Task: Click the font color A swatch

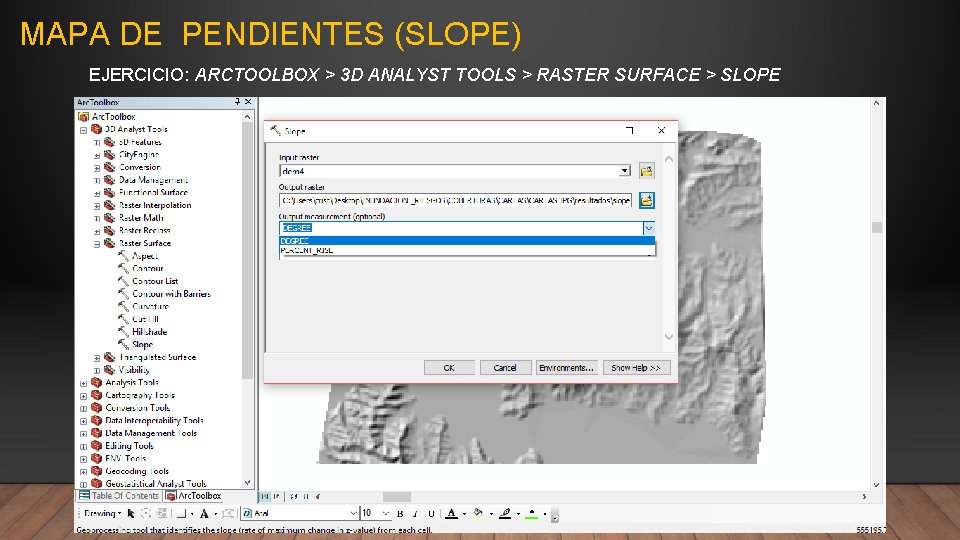Action: 451,514
